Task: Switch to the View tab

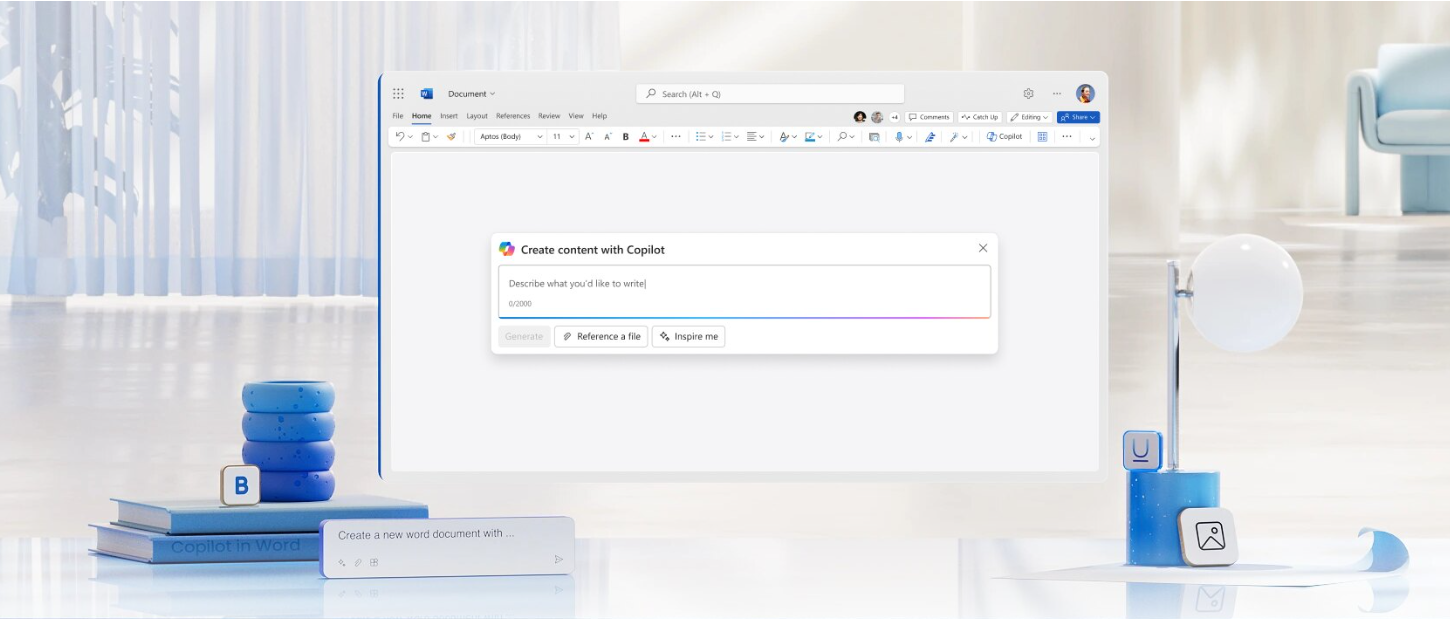Action: pos(577,116)
